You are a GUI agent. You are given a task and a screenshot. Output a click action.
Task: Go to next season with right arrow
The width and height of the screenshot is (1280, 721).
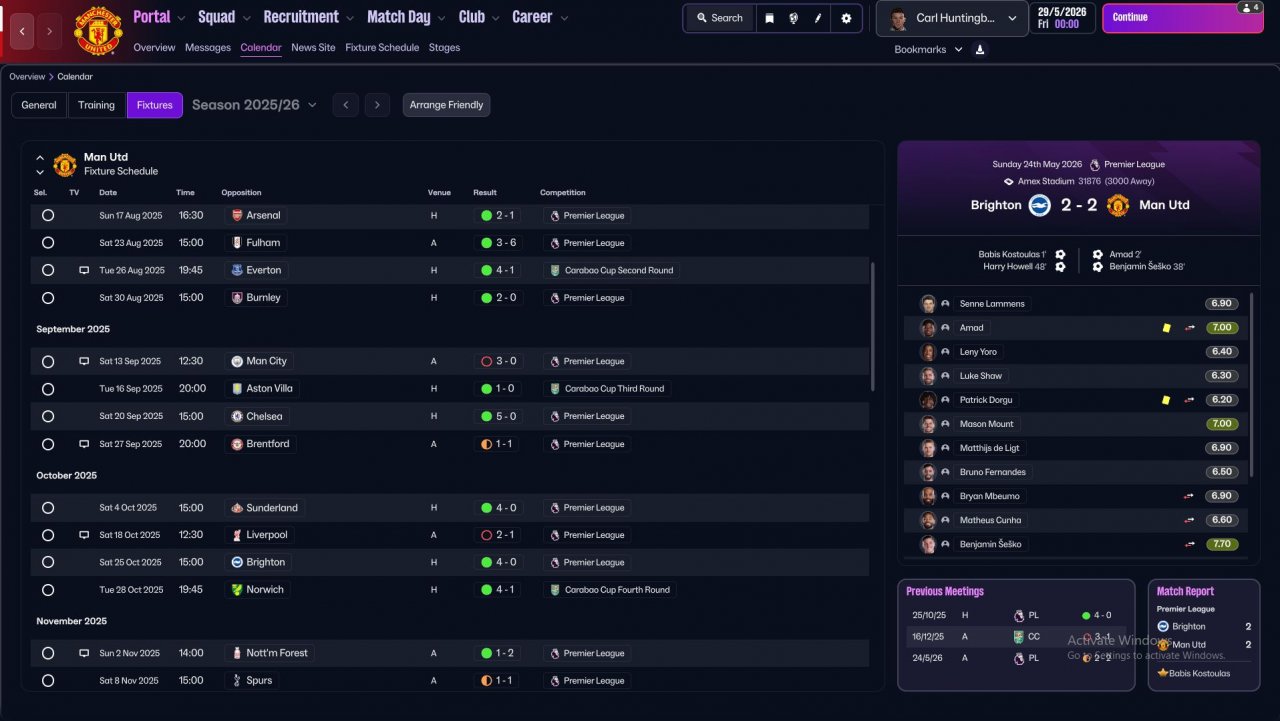376,105
